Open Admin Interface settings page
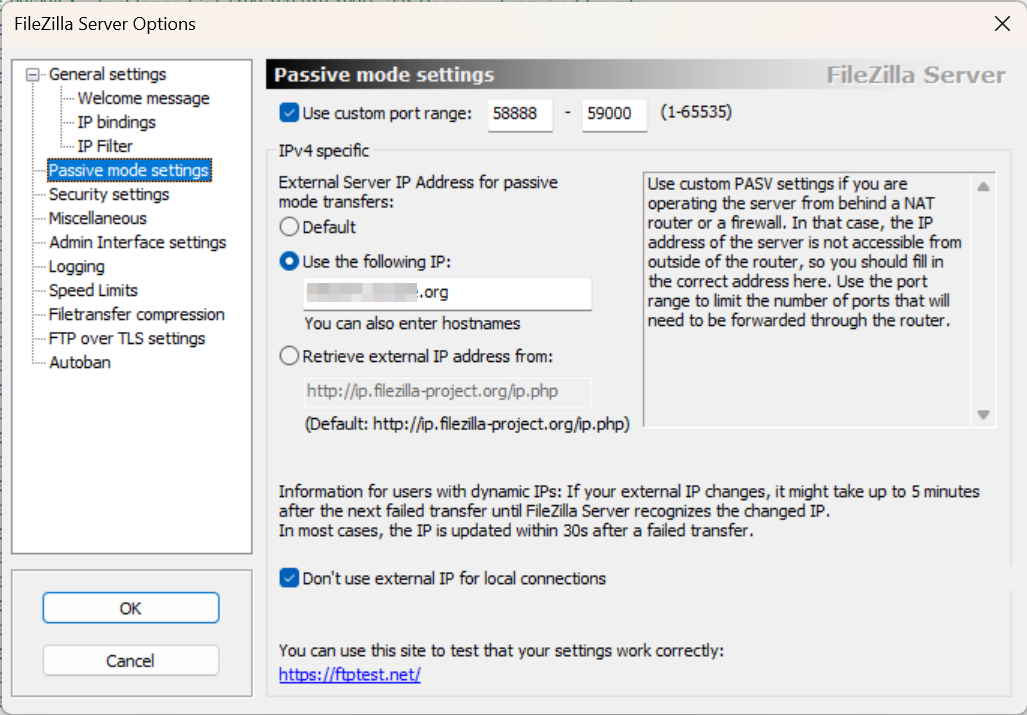The image size is (1027, 715). 138,242
